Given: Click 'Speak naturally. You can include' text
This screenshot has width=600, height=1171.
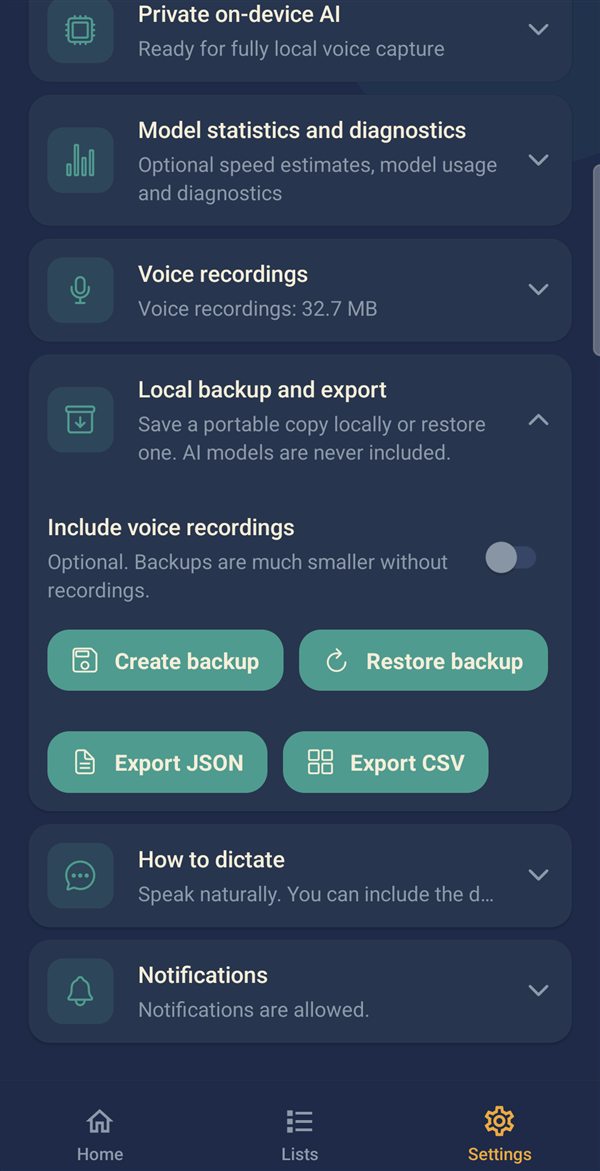Looking at the screenshot, I should pos(316,894).
